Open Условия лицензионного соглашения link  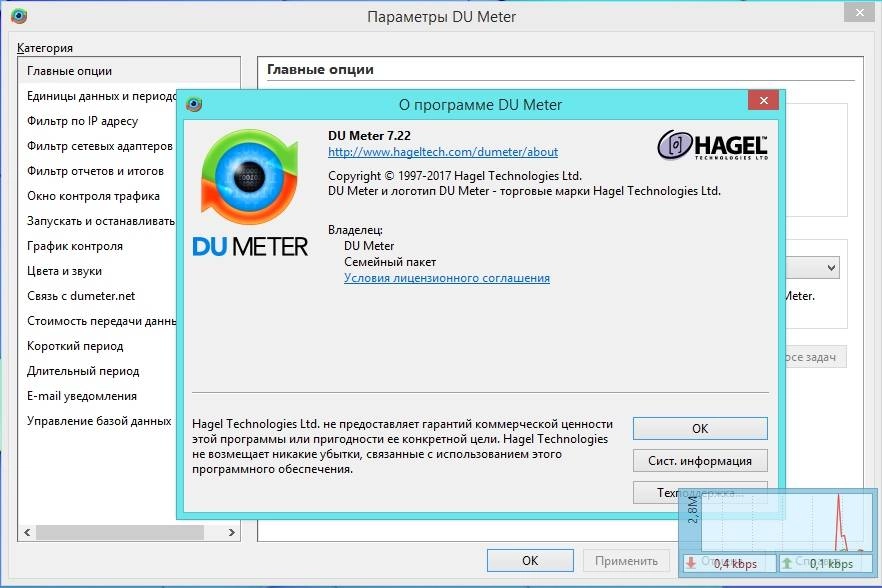pyautogui.click(x=447, y=278)
